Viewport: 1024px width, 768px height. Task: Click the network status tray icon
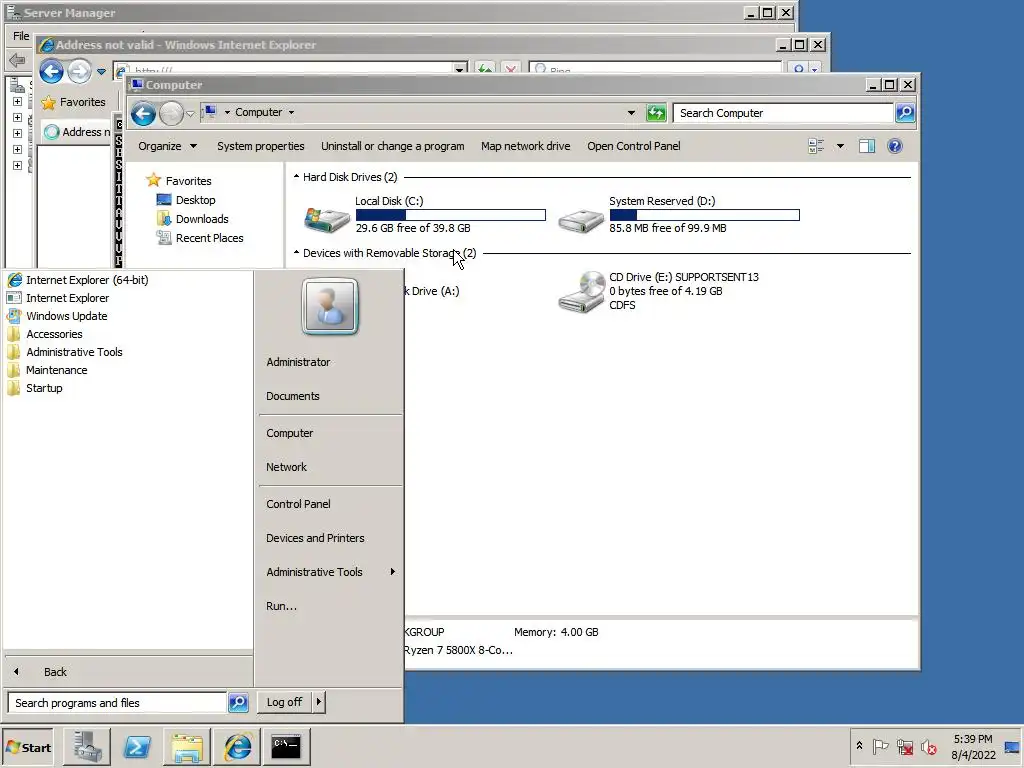[x=904, y=746]
